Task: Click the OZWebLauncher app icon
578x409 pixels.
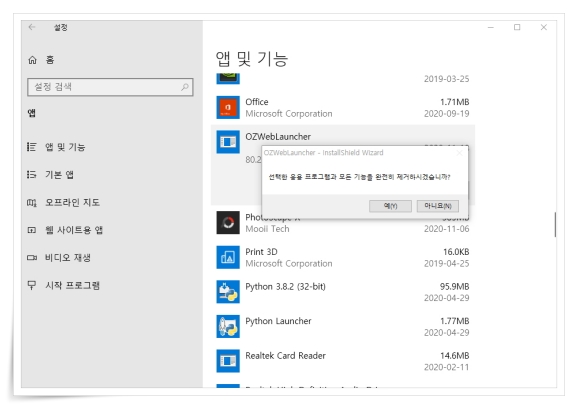Action: [228, 142]
